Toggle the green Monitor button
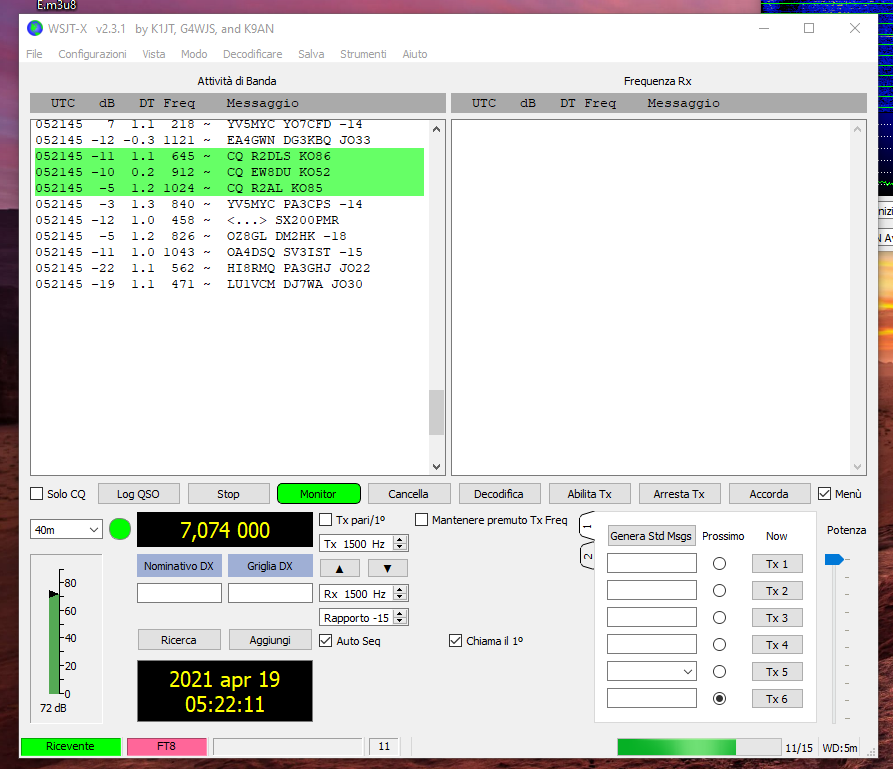This screenshot has width=893, height=769. [x=318, y=494]
